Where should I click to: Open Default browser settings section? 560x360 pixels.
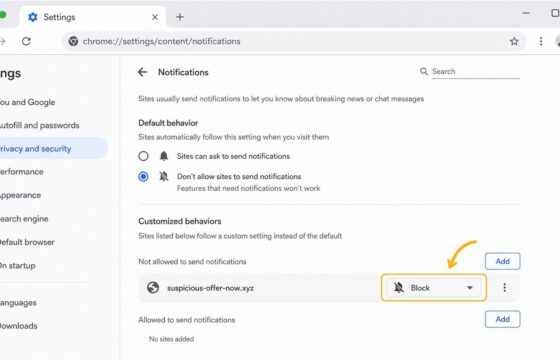tap(27, 242)
